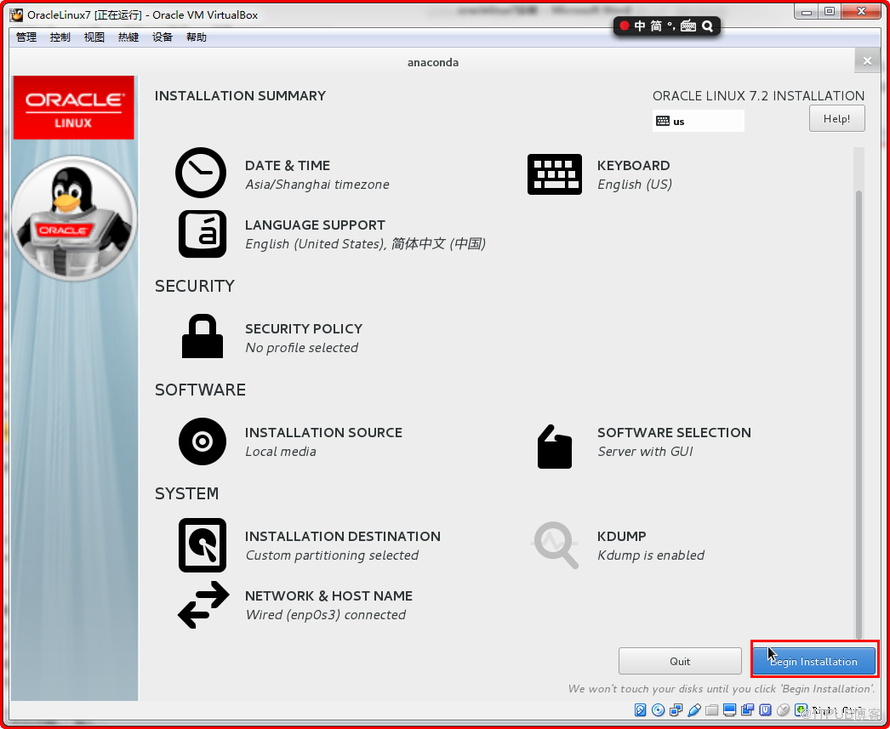Select LANGUAGE SUPPORT label
The image size is (890, 729).
tap(315, 225)
